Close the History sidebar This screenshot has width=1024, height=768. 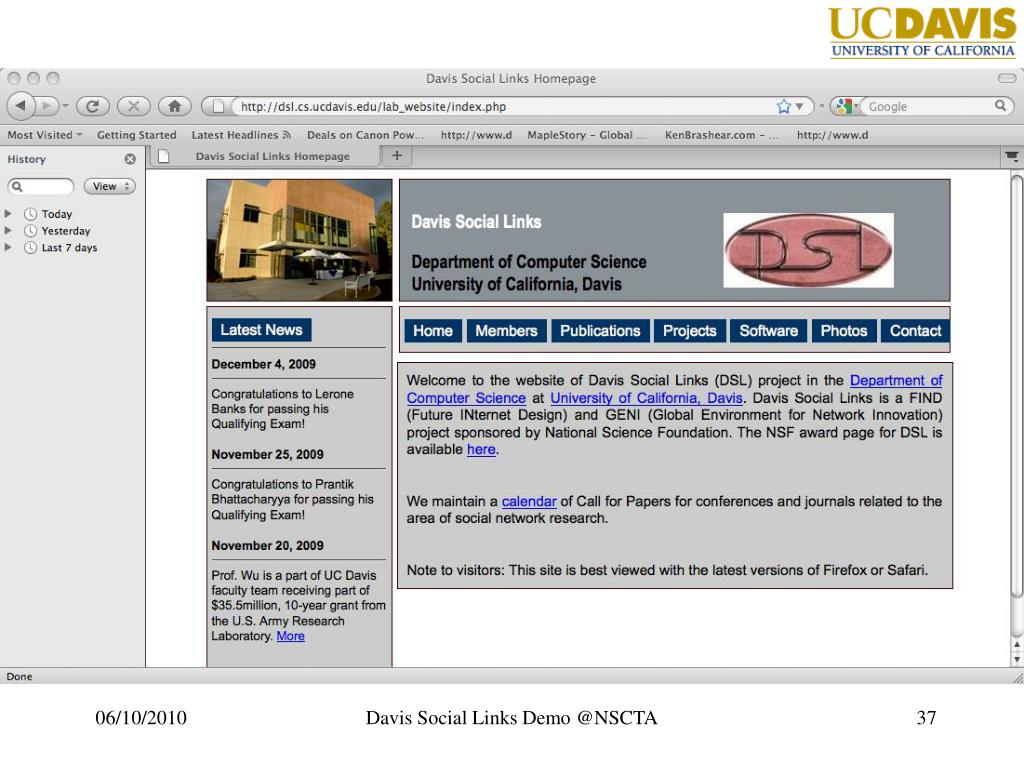point(130,159)
